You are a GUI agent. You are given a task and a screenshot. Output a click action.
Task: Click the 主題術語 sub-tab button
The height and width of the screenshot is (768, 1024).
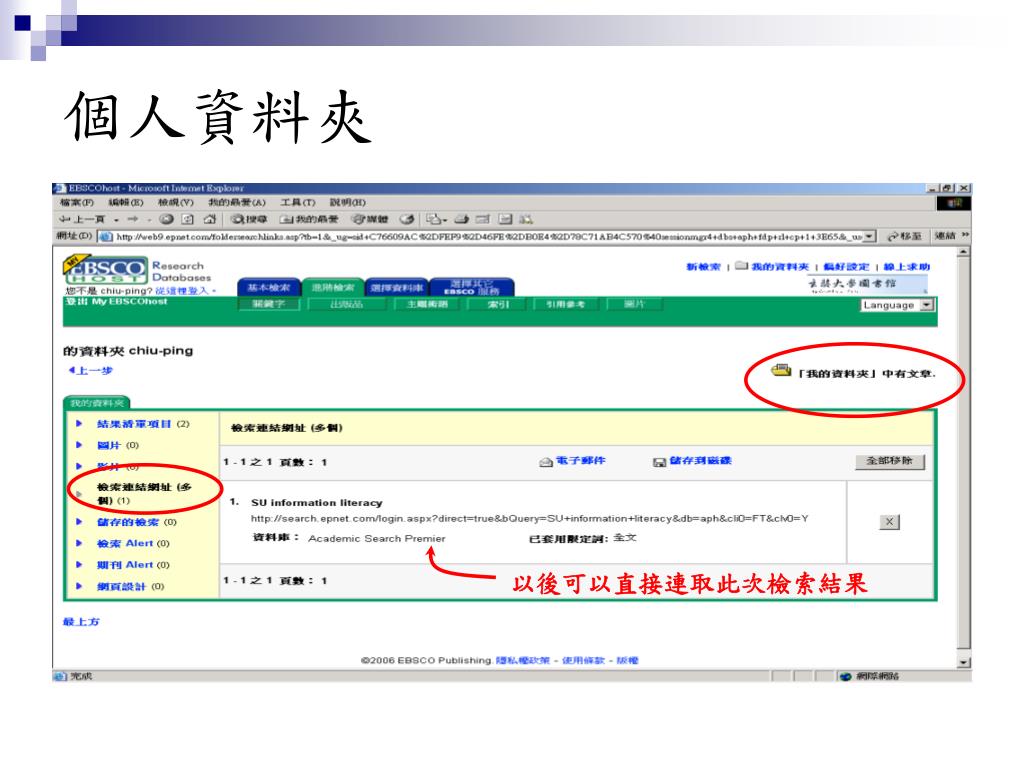tap(428, 304)
